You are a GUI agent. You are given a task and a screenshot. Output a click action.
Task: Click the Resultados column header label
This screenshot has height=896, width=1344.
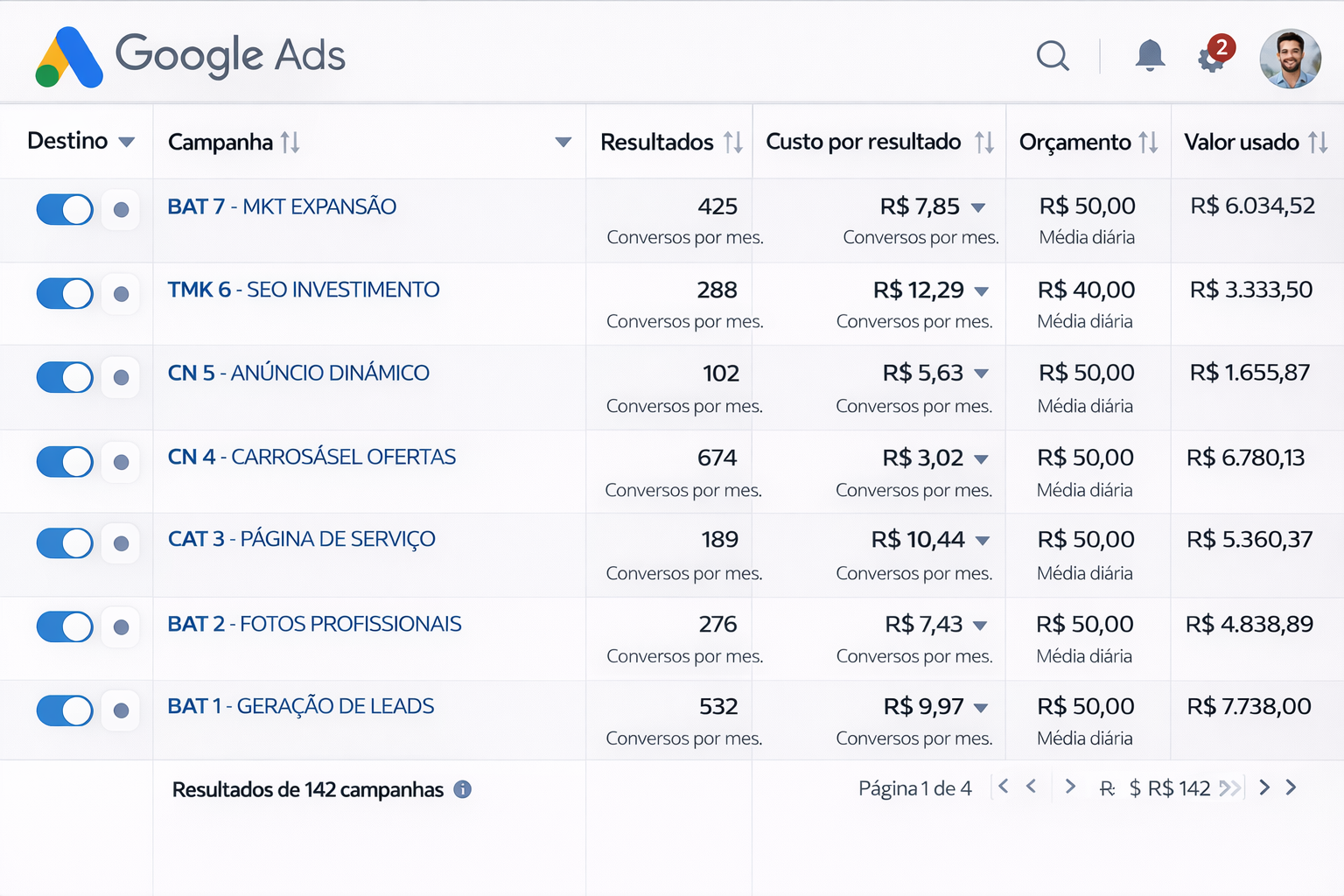(656, 142)
